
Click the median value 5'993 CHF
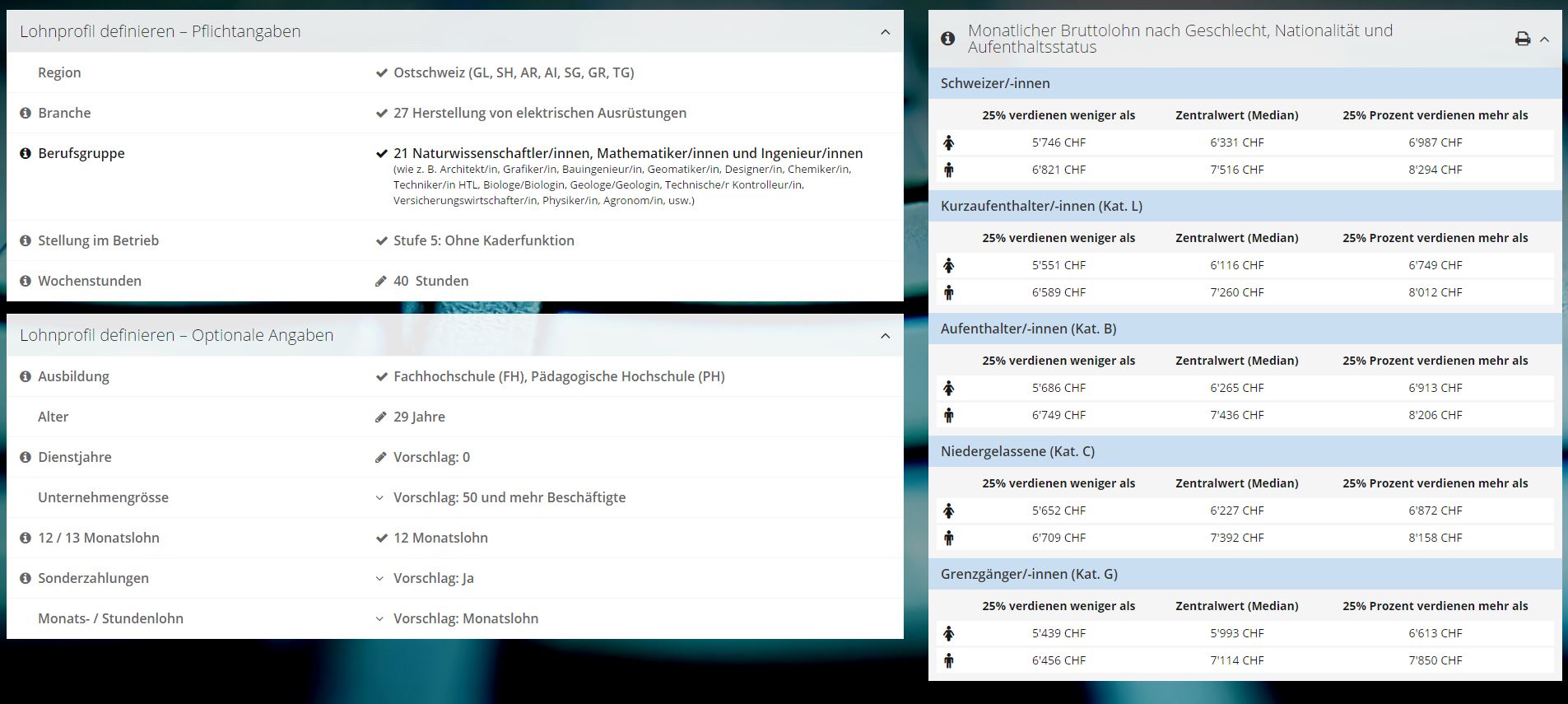click(1236, 633)
